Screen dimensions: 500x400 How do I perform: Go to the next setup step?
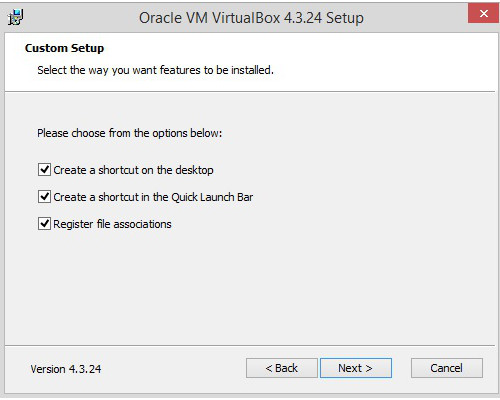[x=356, y=368]
